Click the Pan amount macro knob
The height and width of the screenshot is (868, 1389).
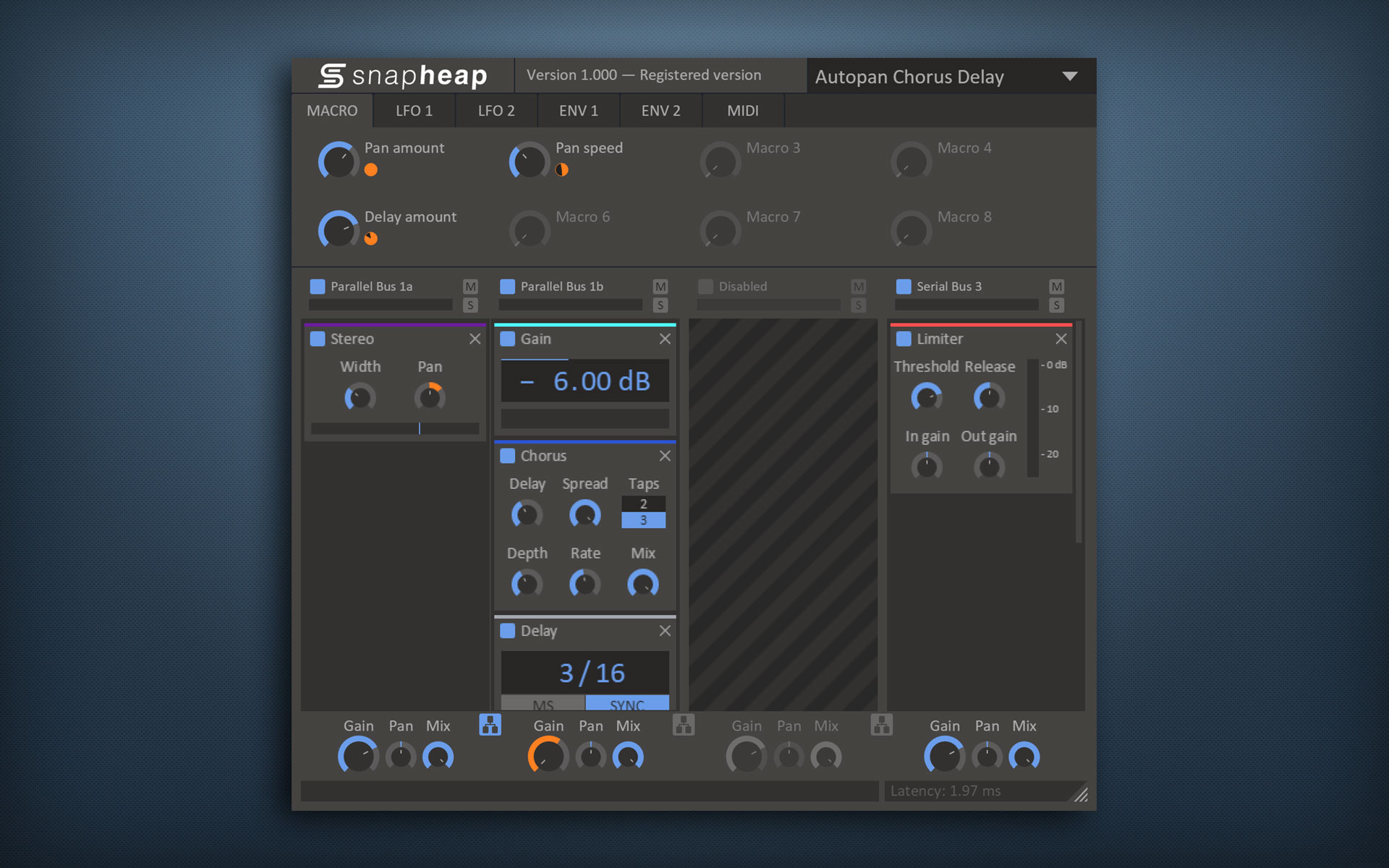[x=339, y=161]
